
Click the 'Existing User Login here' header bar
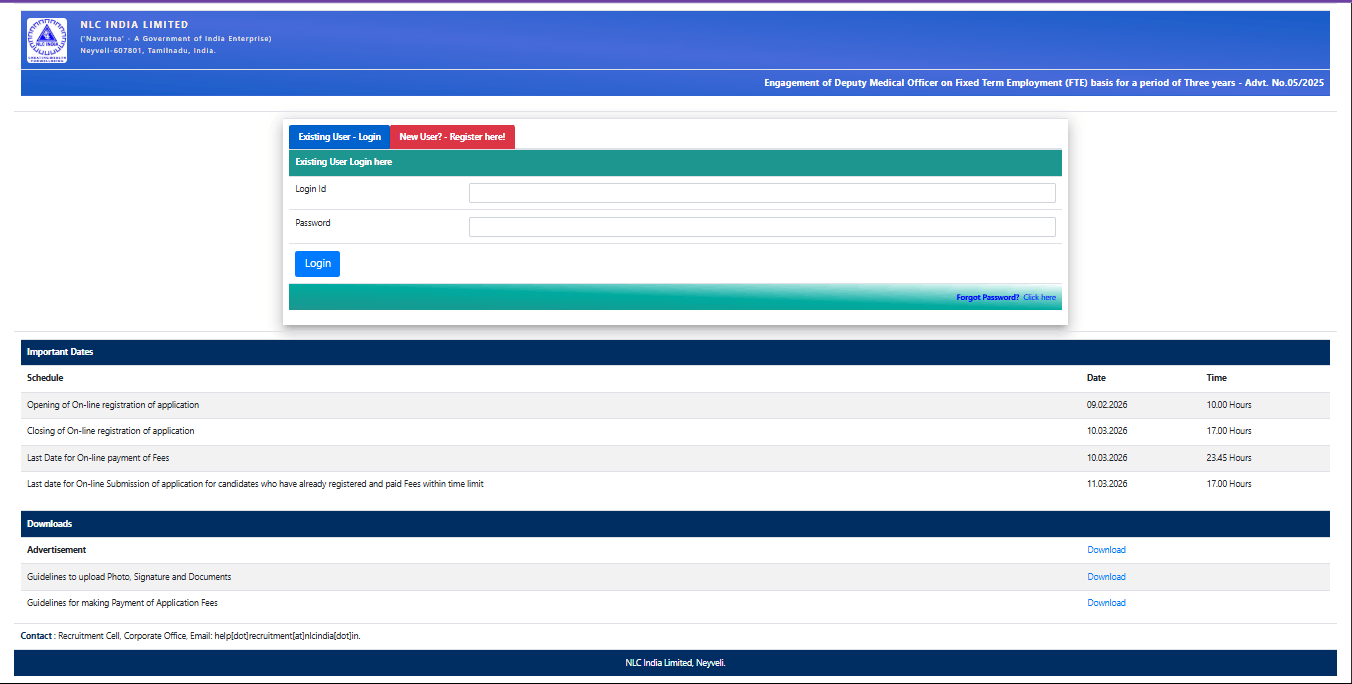[x=344, y=162]
